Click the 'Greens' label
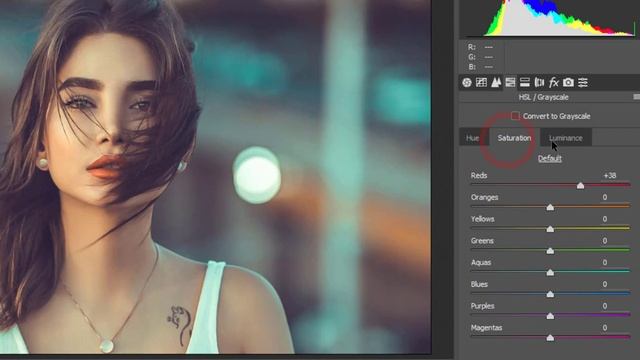 click(482, 241)
